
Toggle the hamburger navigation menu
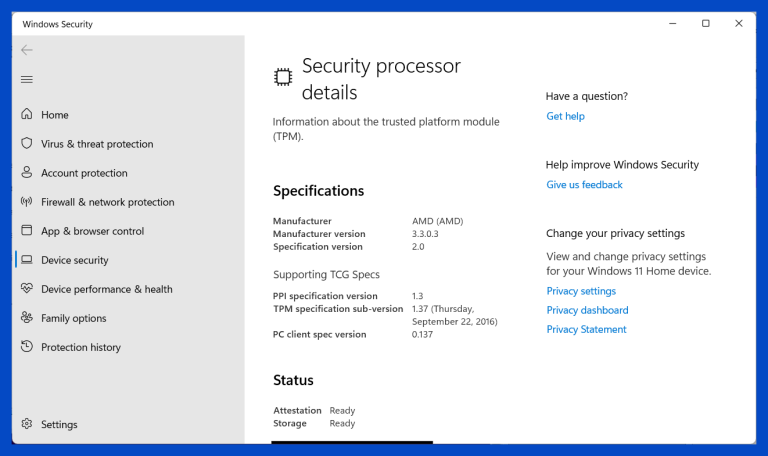(27, 79)
